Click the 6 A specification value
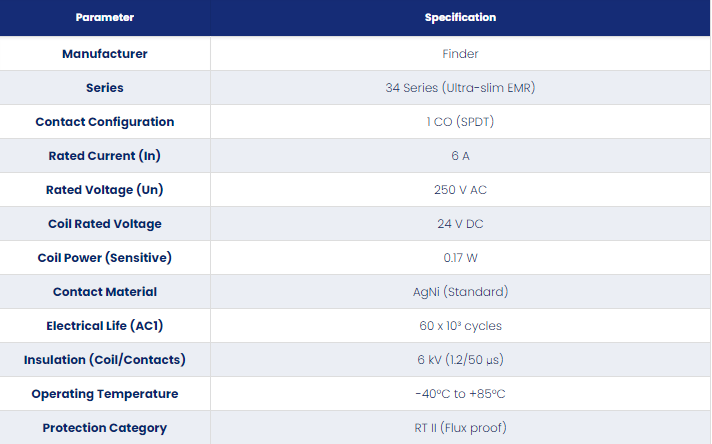This screenshot has width=712, height=444. coord(460,156)
